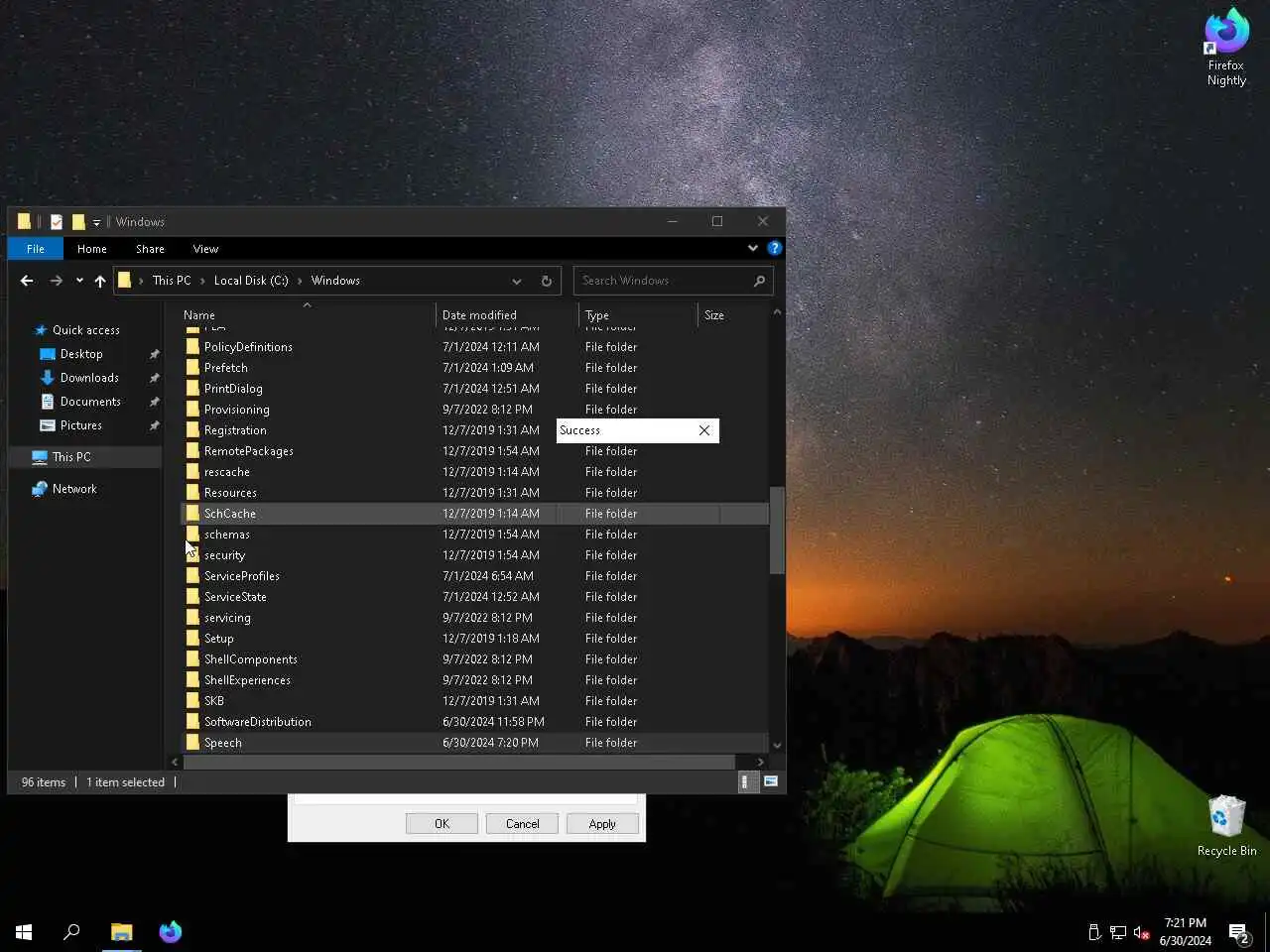Click the pin icon beside Downloads
The height and width of the screenshot is (952, 1270).
tap(154, 378)
